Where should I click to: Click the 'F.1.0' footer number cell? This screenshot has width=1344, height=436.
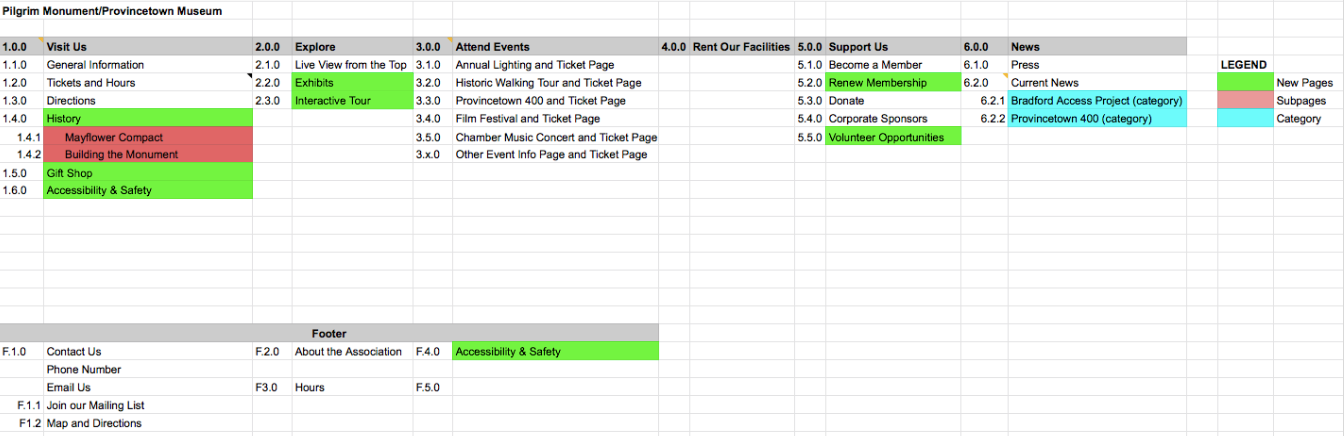22,352
